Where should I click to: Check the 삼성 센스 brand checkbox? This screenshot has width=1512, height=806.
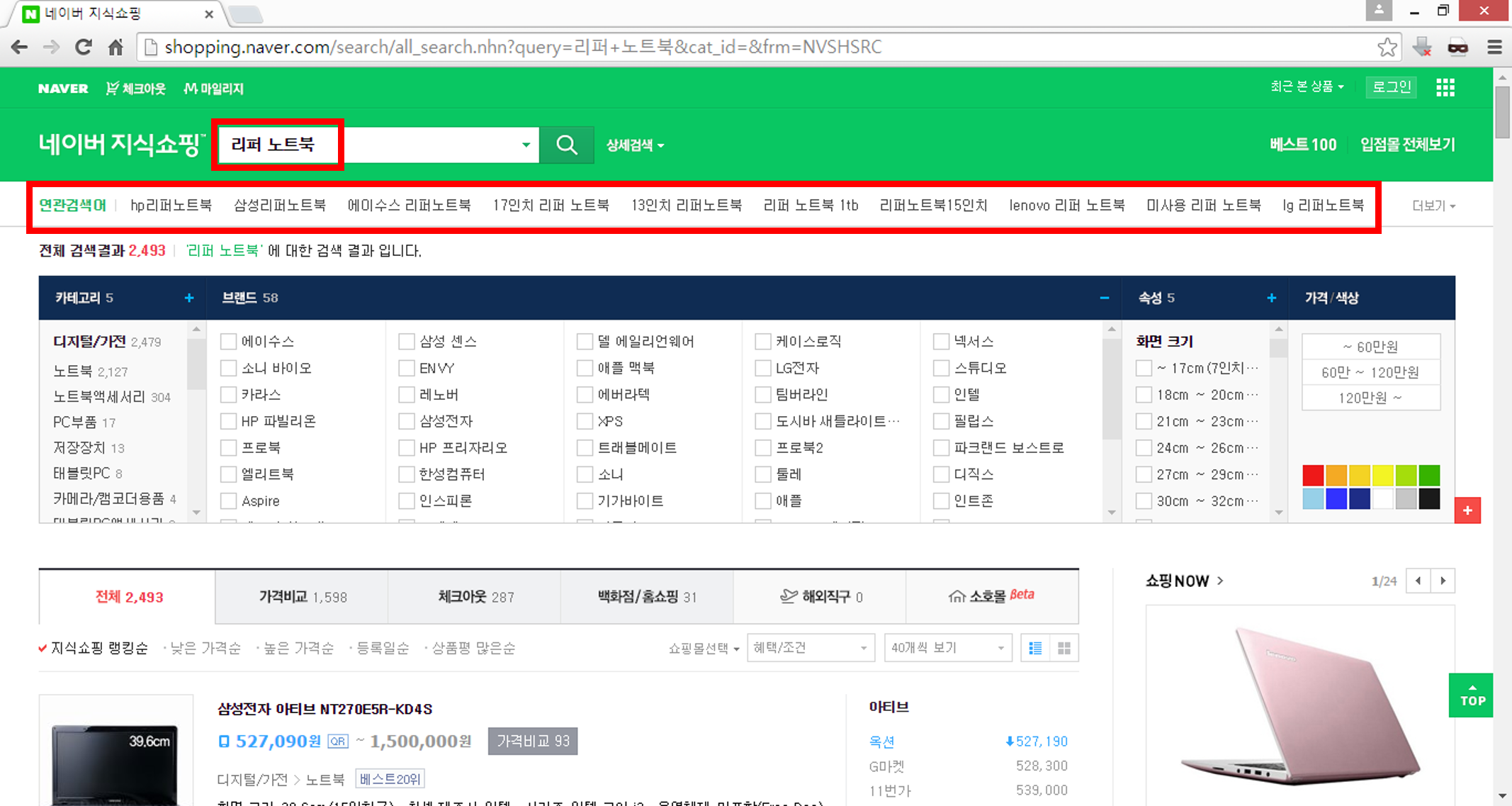click(x=406, y=342)
